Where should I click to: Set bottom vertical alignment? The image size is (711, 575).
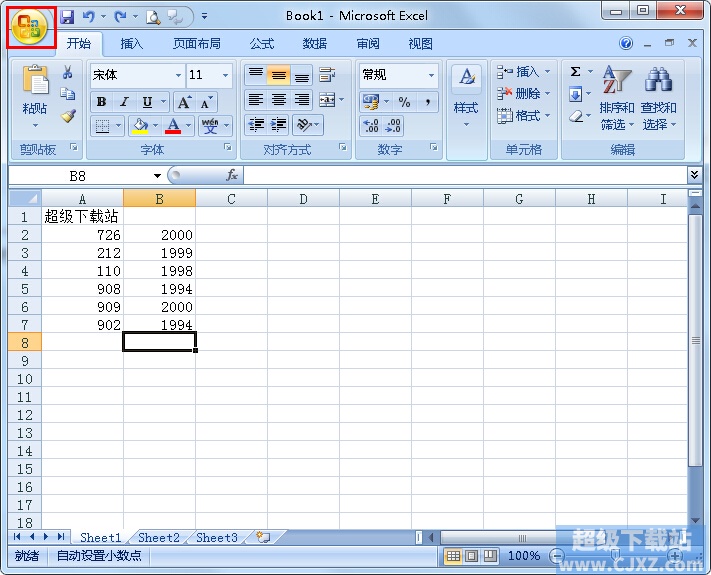coord(302,75)
